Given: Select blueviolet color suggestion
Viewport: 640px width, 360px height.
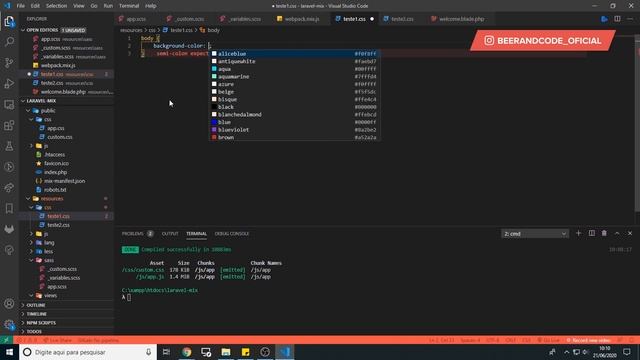Looking at the screenshot, I should click(x=295, y=130).
